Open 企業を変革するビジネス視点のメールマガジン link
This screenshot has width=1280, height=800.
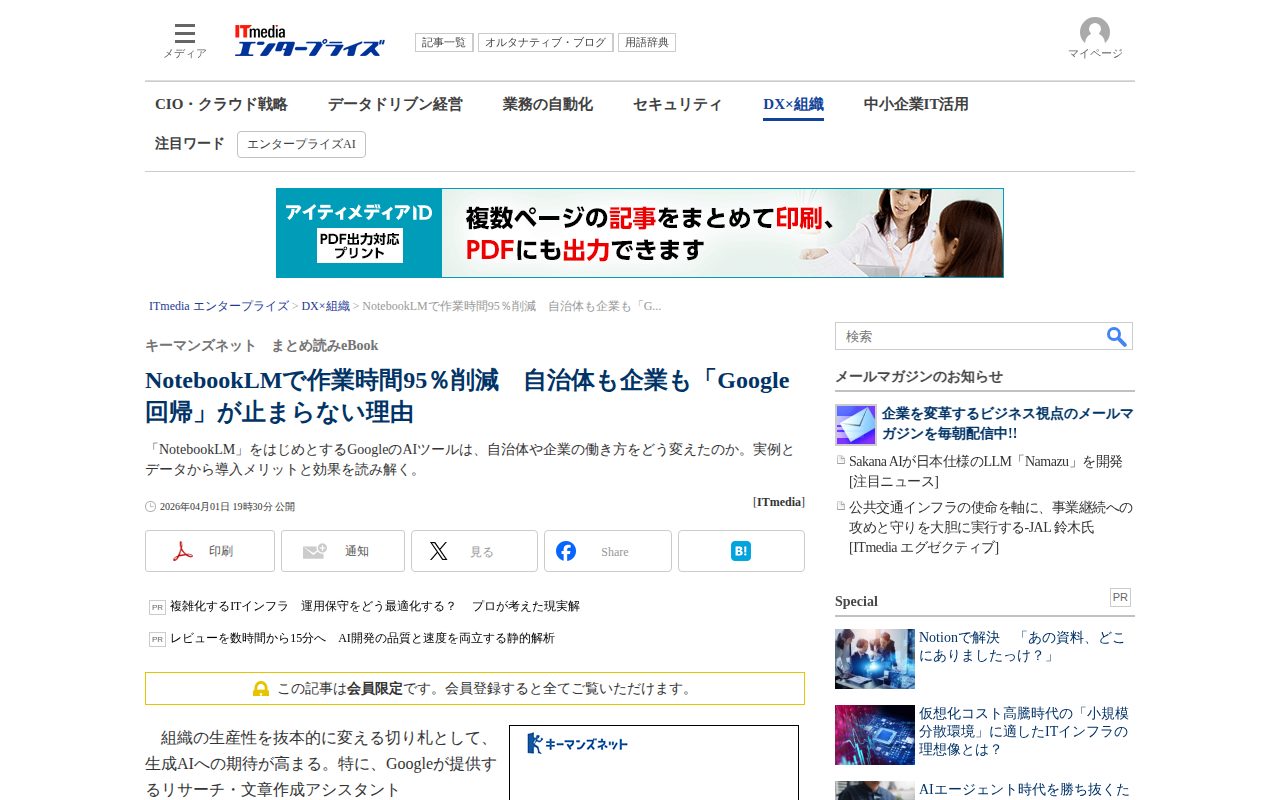(1007, 423)
